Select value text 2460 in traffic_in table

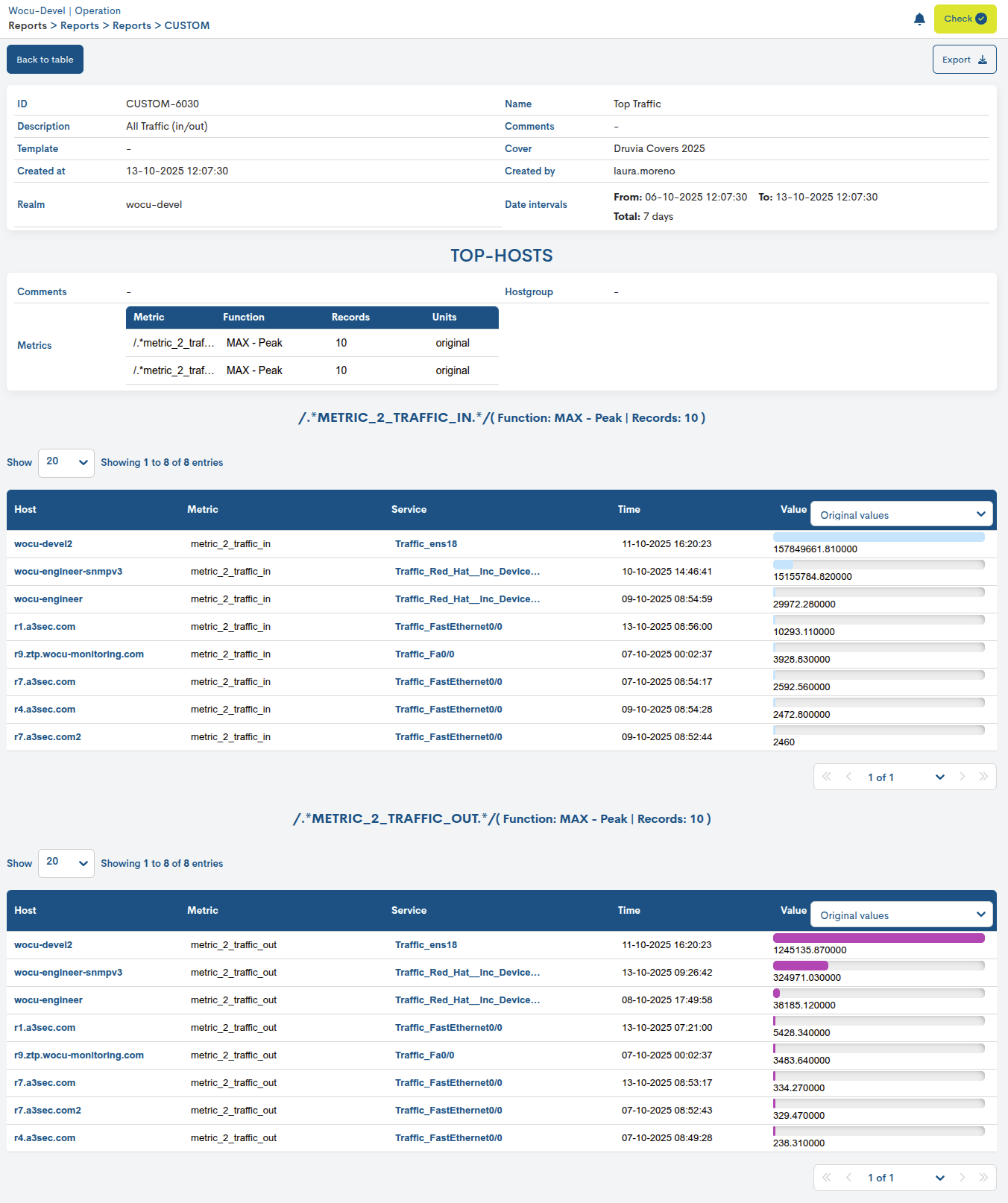pos(784,742)
